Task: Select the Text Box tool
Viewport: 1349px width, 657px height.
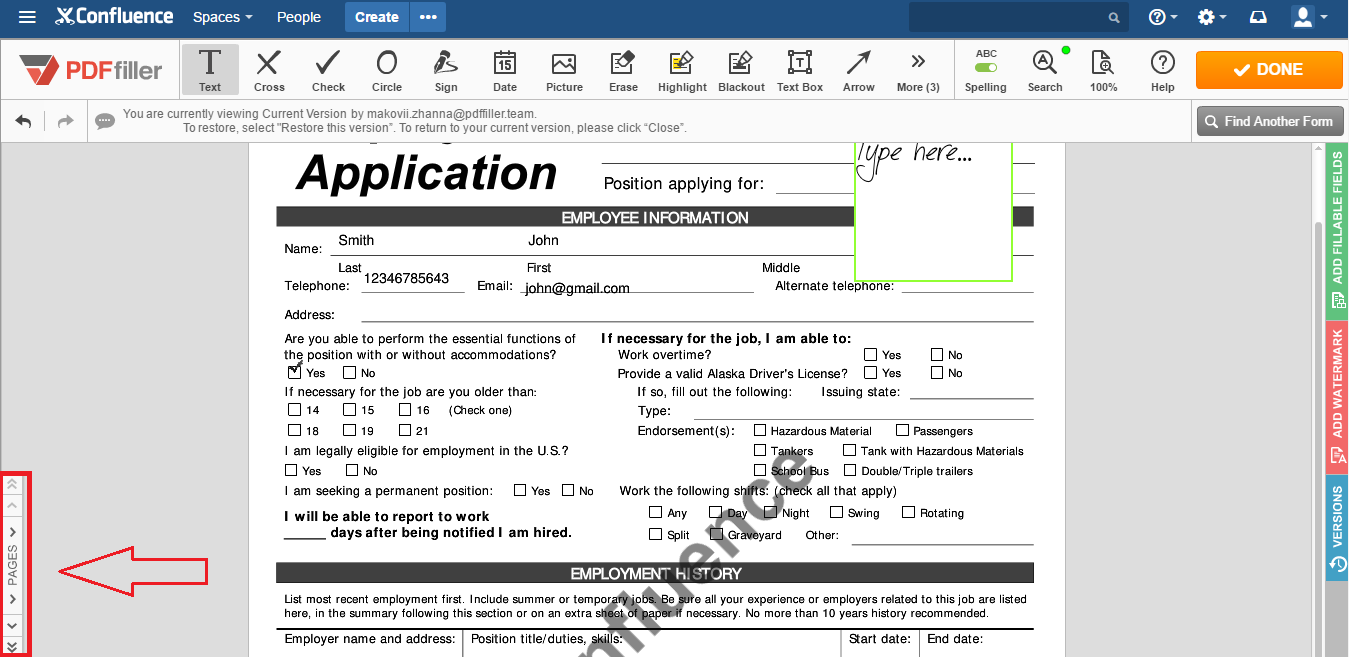Action: tap(800, 69)
